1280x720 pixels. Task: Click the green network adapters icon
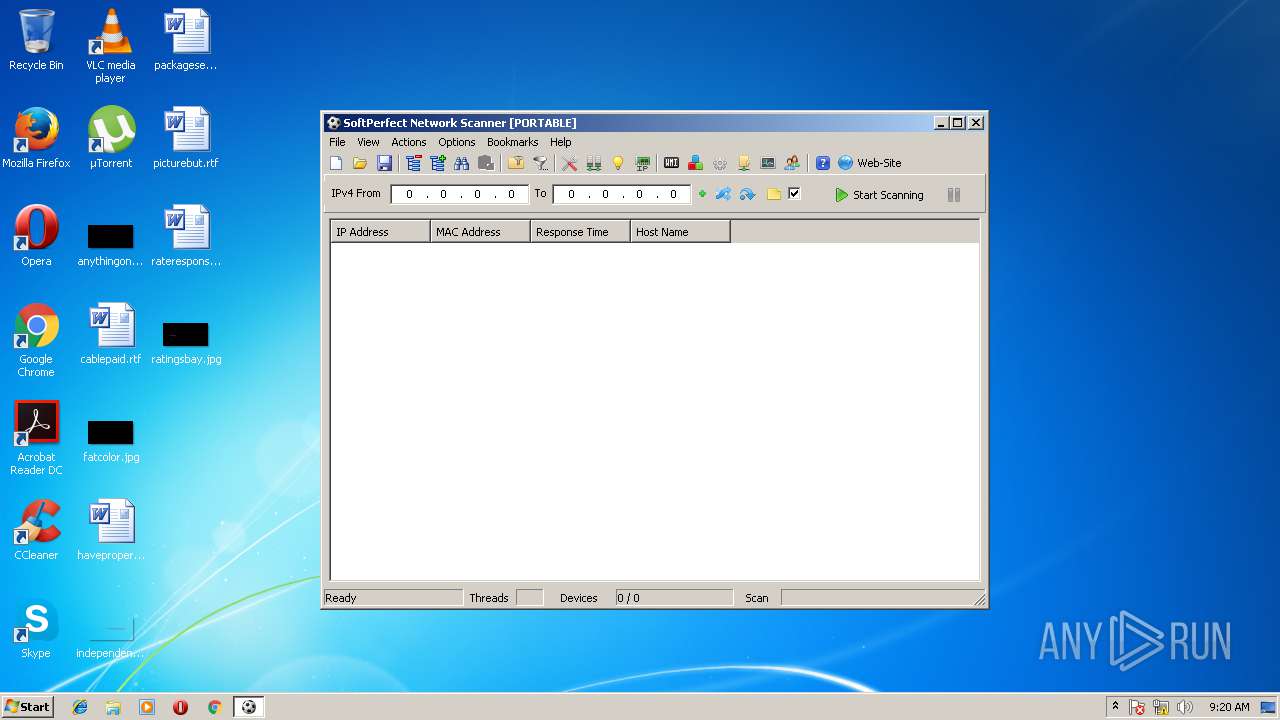[x=594, y=163]
